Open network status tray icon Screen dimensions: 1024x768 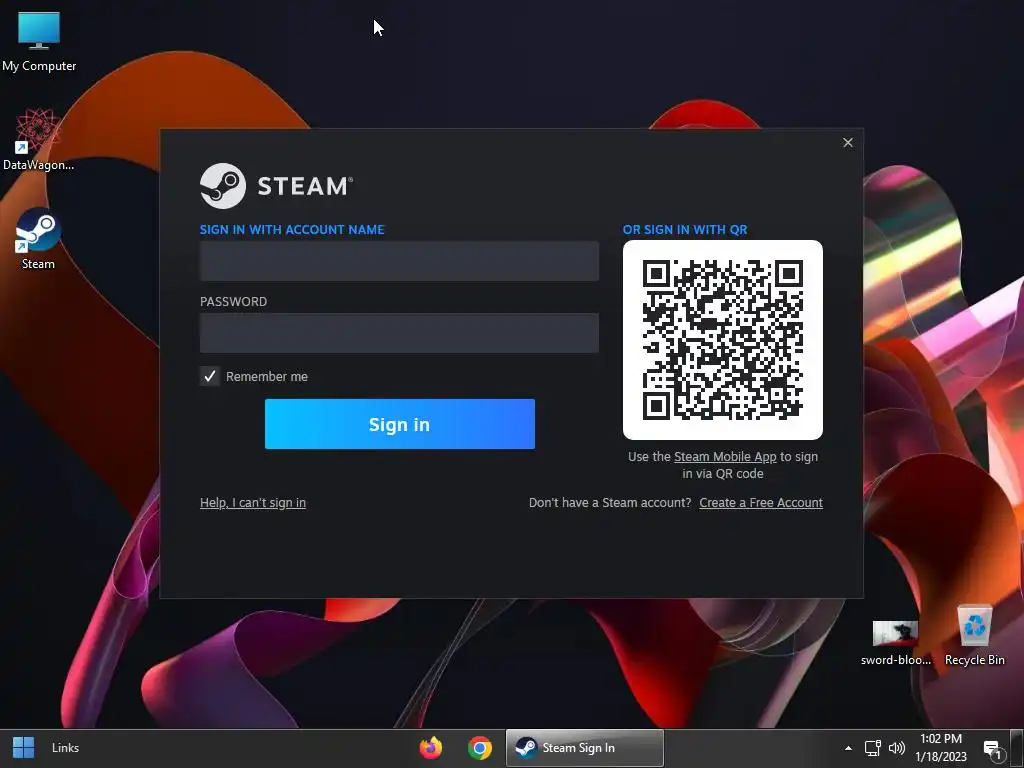click(872, 748)
